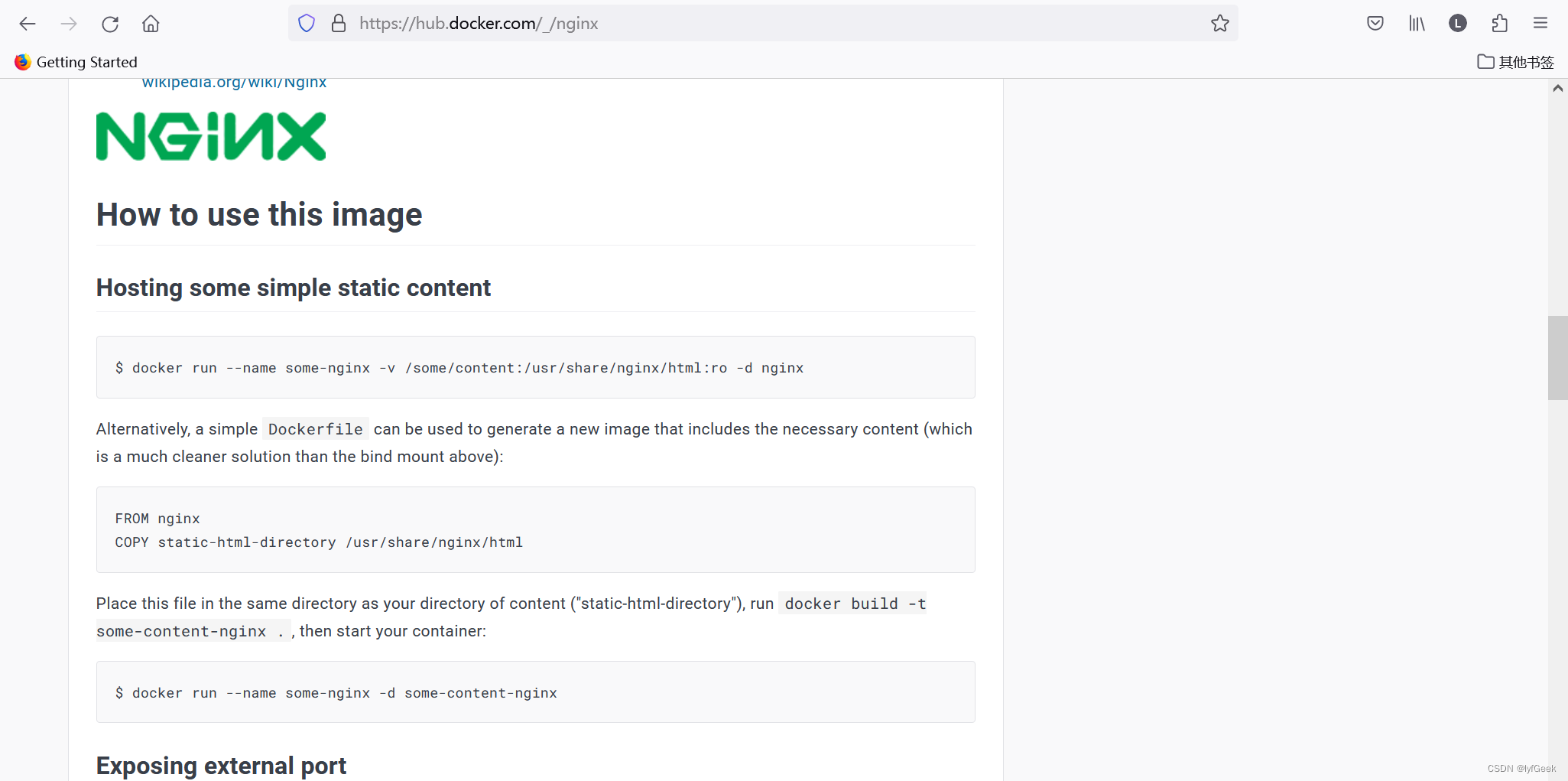
Task: Click the scrollbar up arrow
Action: coord(1557,88)
